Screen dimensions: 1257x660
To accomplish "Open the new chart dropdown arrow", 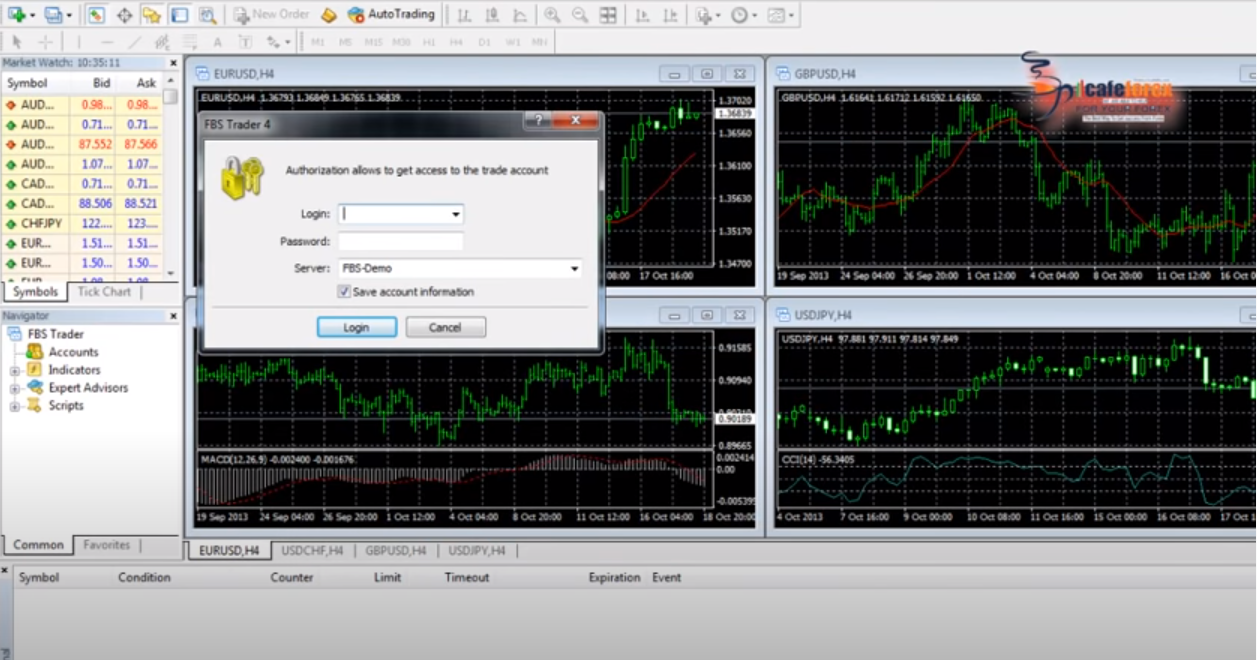I will click(x=33, y=15).
